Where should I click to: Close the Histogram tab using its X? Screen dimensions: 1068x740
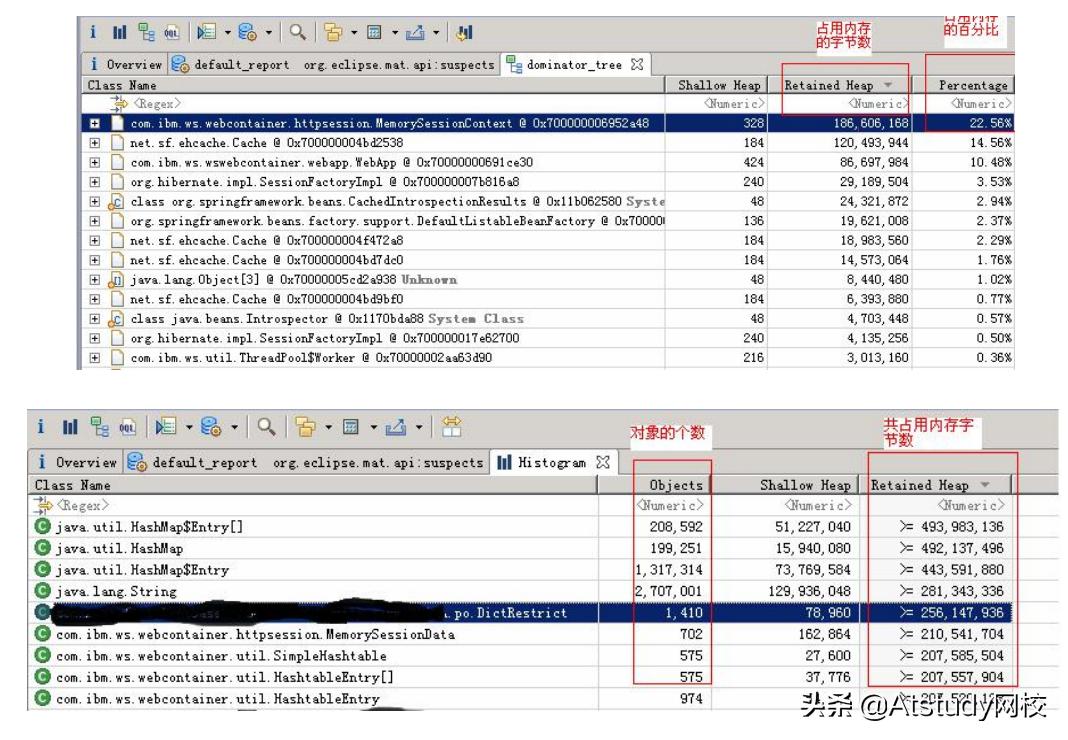[603, 462]
